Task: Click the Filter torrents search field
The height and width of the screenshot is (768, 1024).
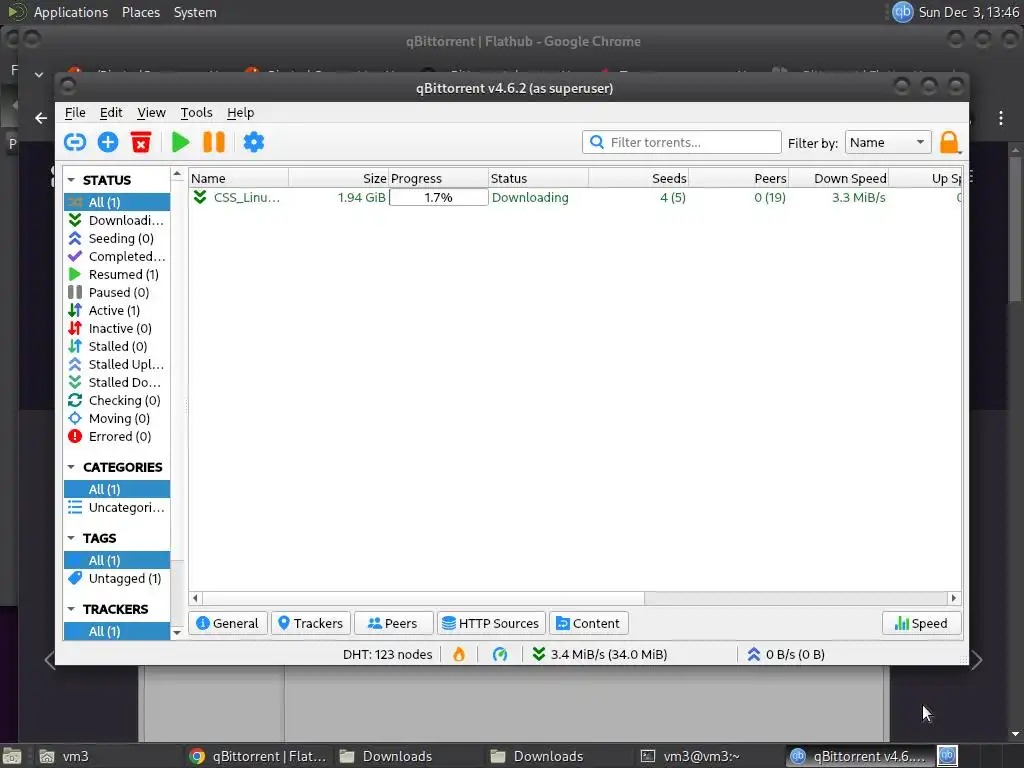Action: 681,142
